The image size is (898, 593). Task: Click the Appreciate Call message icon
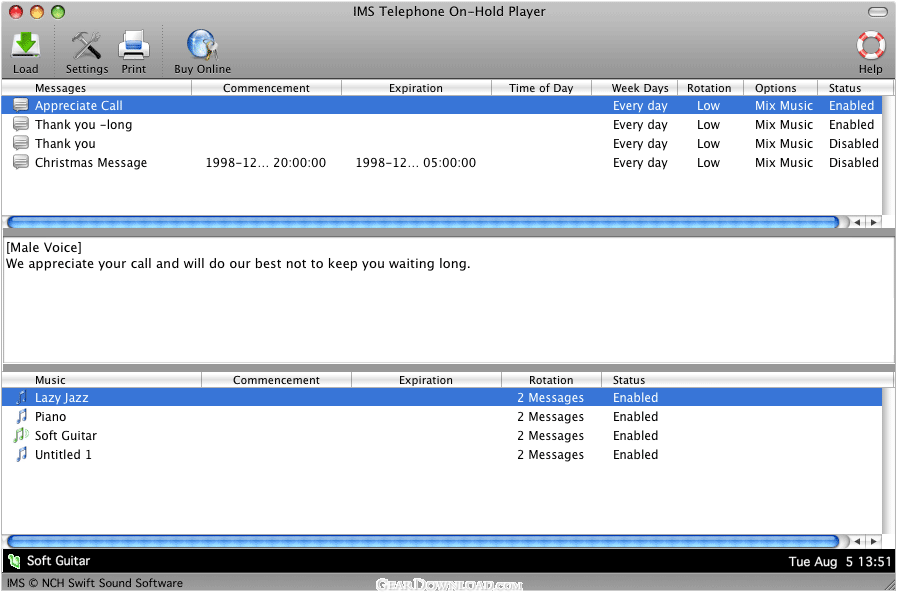21,105
